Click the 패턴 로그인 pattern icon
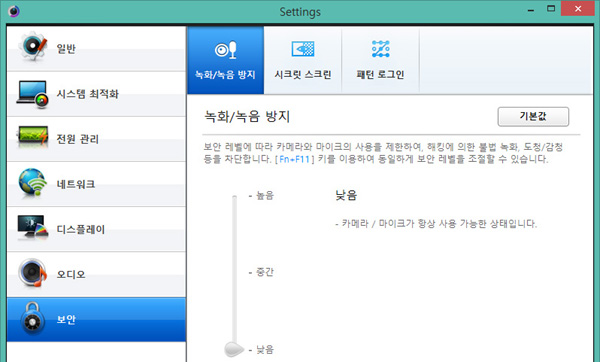 tap(380, 49)
